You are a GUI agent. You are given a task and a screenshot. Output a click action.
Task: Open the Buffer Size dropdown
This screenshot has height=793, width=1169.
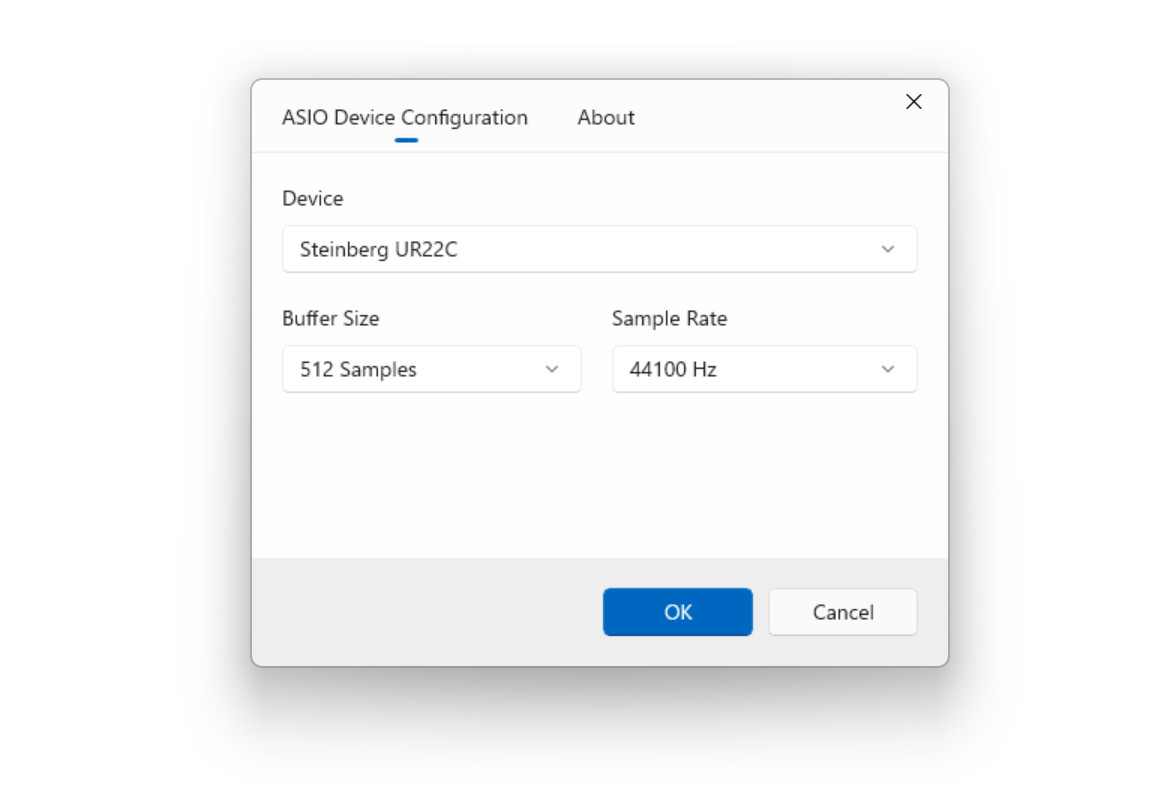(x=432, y=369)
